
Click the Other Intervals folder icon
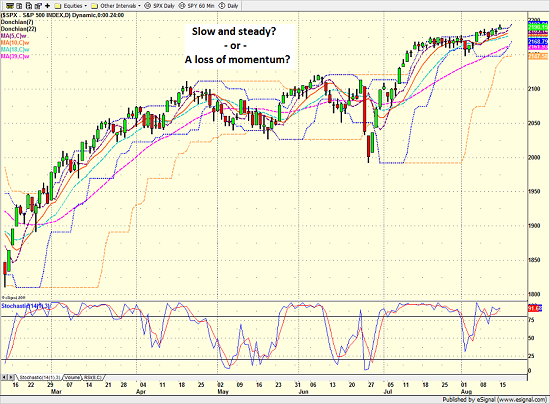(94, 6)
